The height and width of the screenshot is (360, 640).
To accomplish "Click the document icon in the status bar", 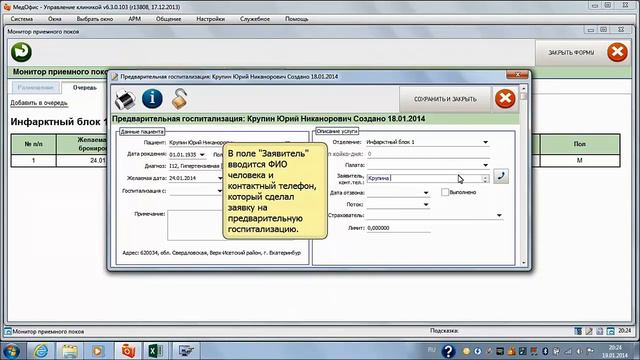I will (x=600, y=331).
